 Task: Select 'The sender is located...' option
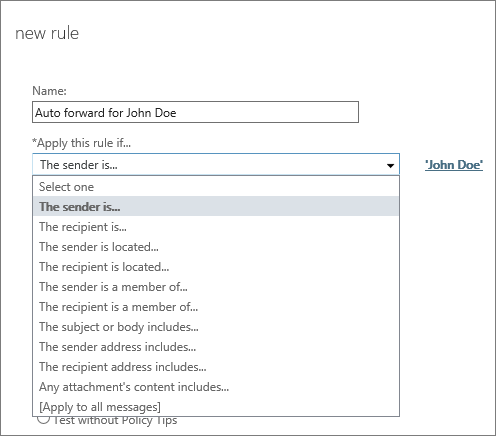point(216,247)
